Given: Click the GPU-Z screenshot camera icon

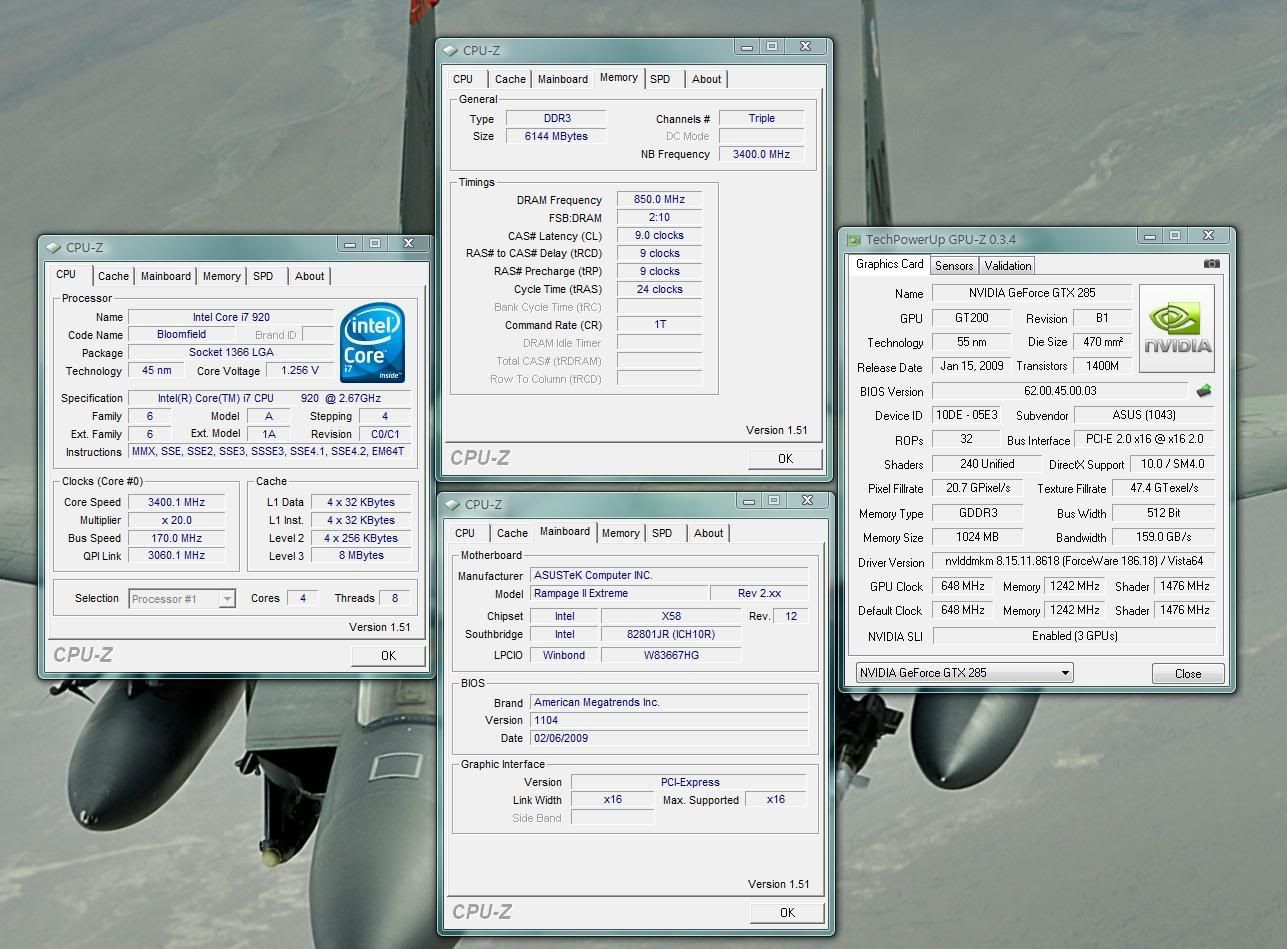Looking at the screenshot, I should (x=1211, y=264).
